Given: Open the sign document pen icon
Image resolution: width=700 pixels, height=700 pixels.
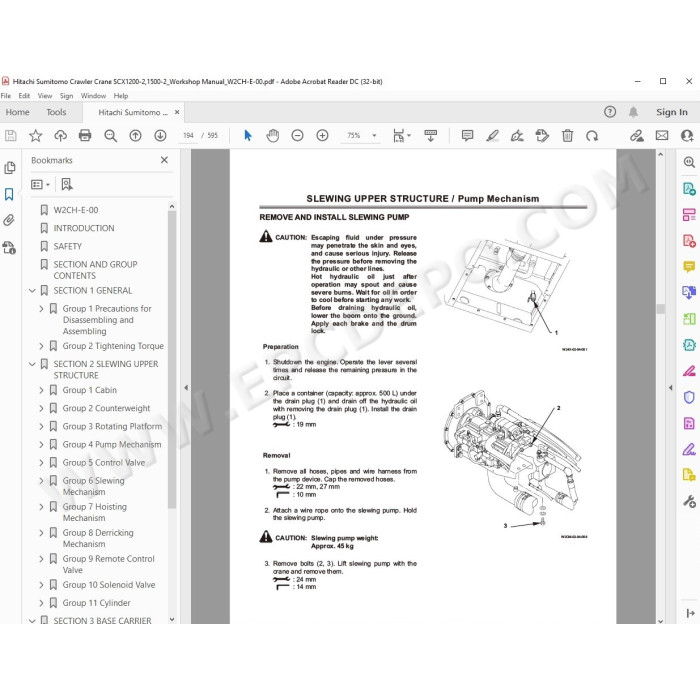Looking at the screenshot, I should pos(517,135).
